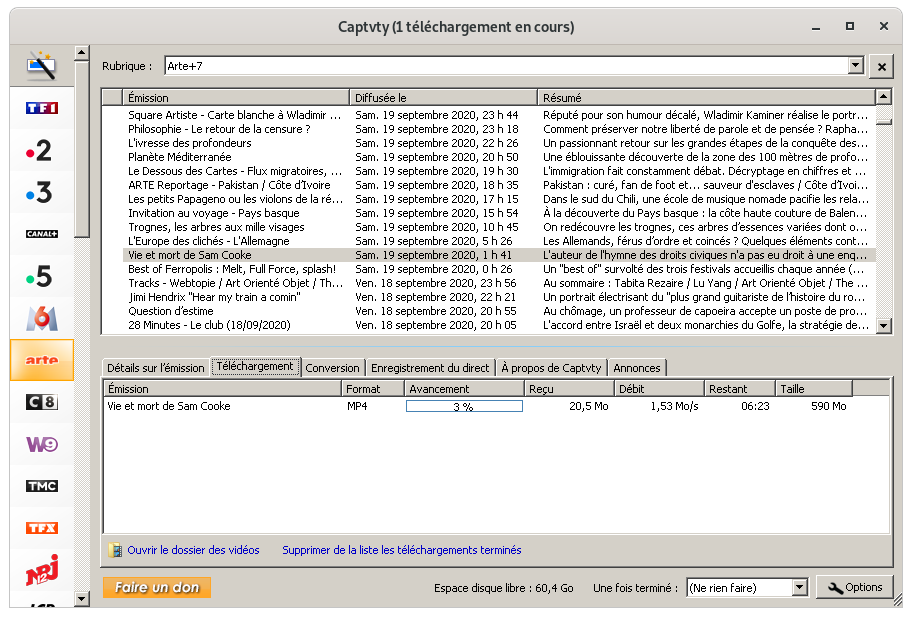This screenshot has height=617, width=912.
Task: Click the Taille column header
Action: [814, 388]
